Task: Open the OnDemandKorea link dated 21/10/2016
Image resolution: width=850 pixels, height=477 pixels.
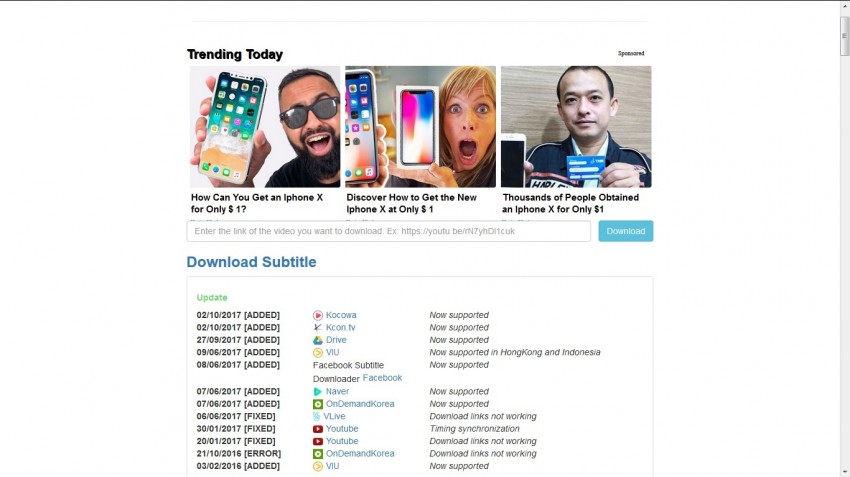Action: click(x=360, y=454)
